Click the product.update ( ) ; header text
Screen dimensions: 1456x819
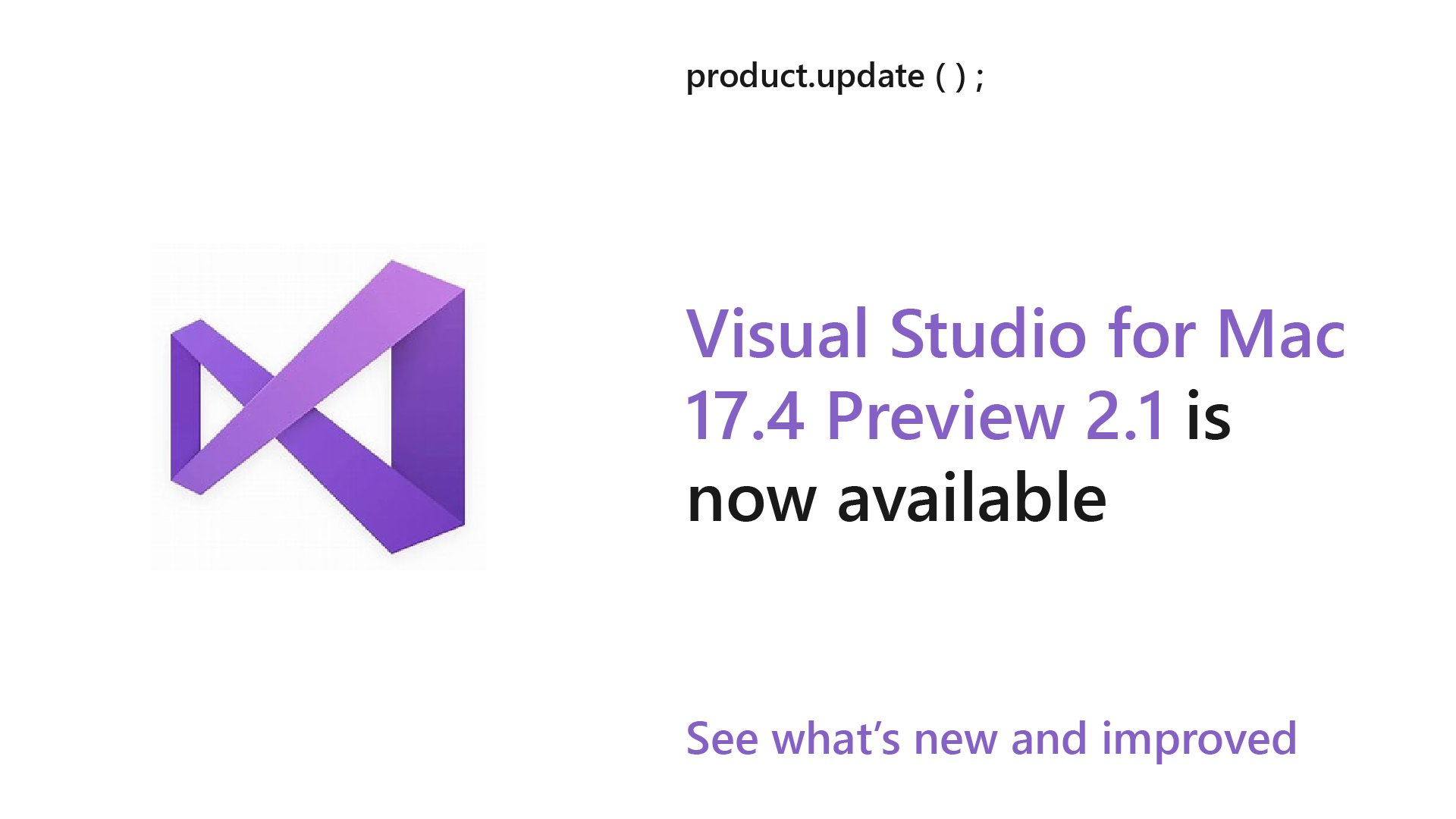pyautogui.click(x=835, y=77)
